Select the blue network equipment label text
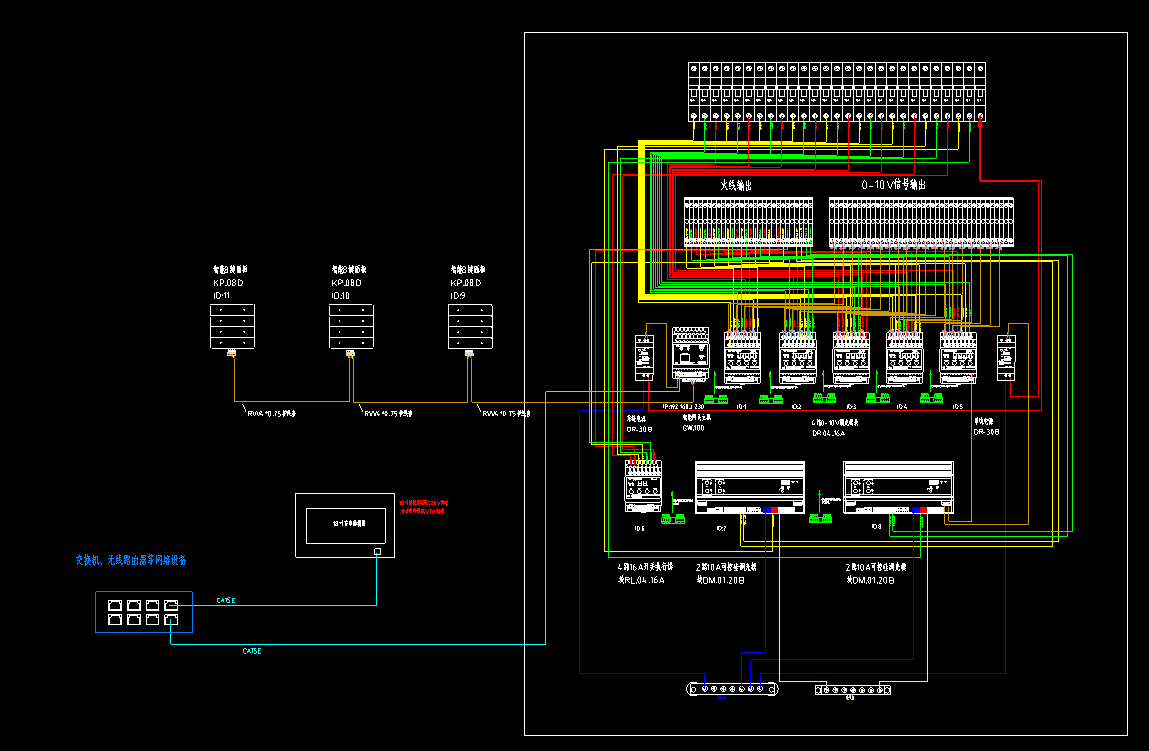 130,560
